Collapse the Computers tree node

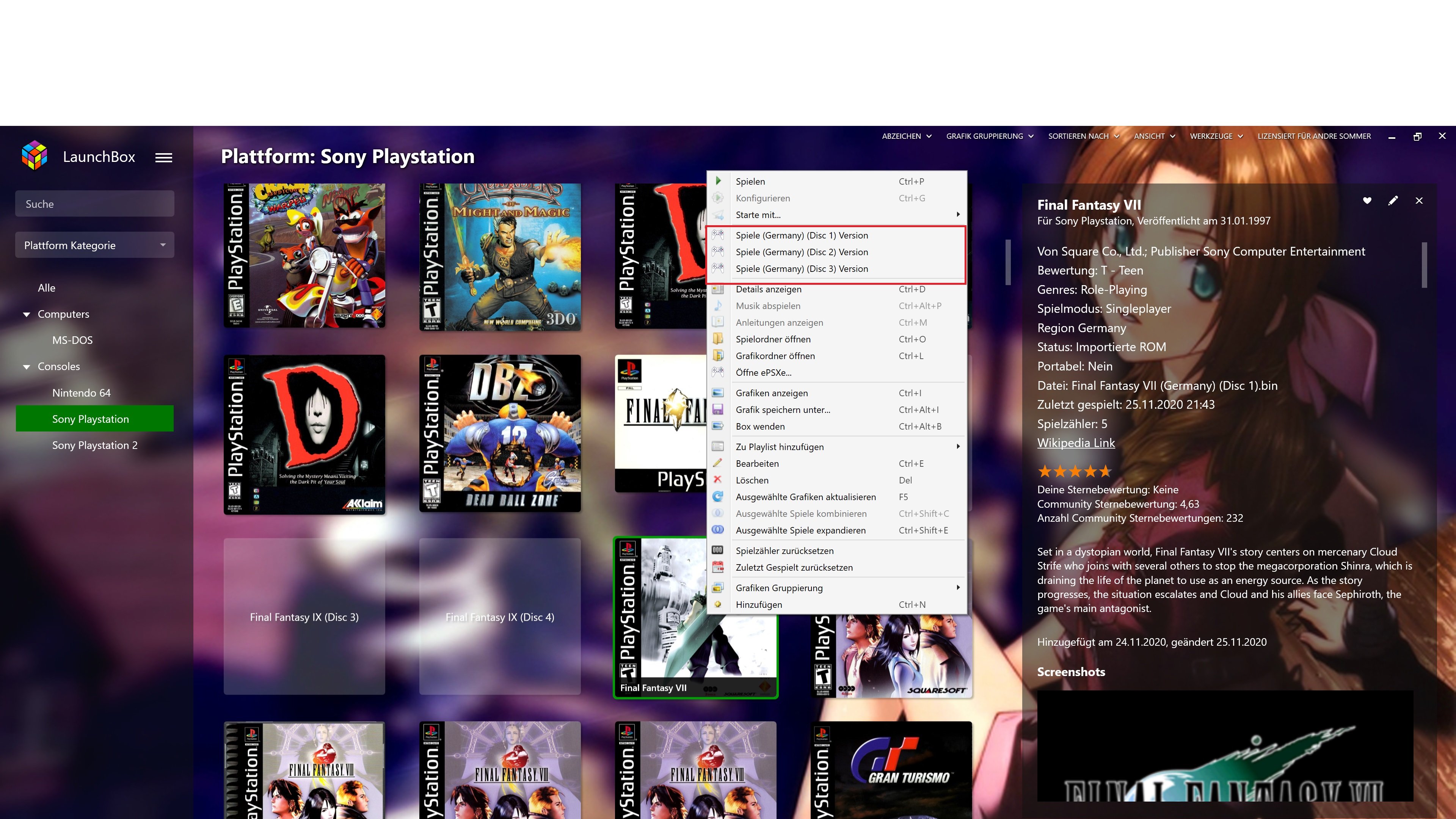pos(27,314)
